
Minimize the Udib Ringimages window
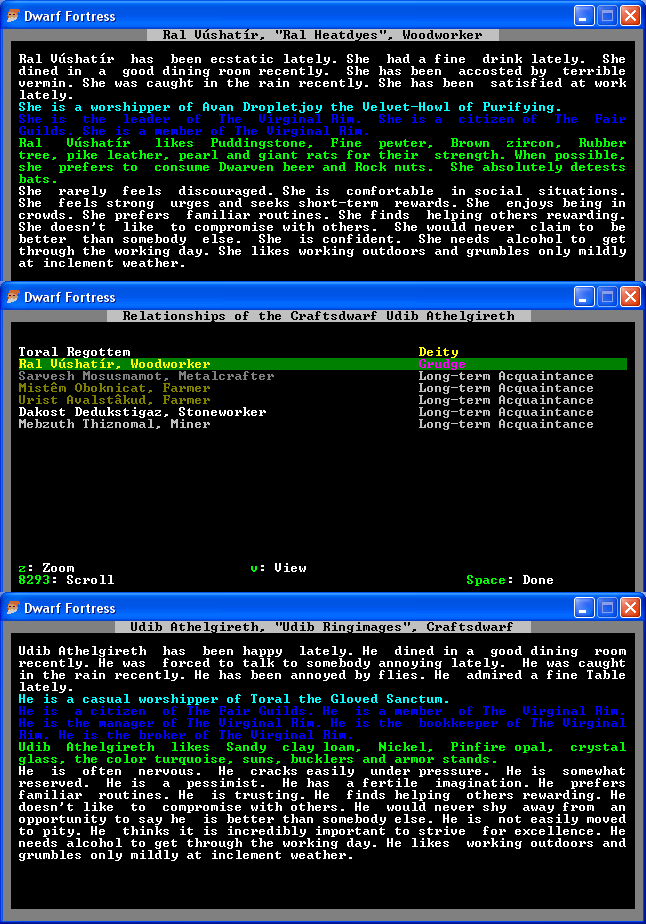click(584, 608)
